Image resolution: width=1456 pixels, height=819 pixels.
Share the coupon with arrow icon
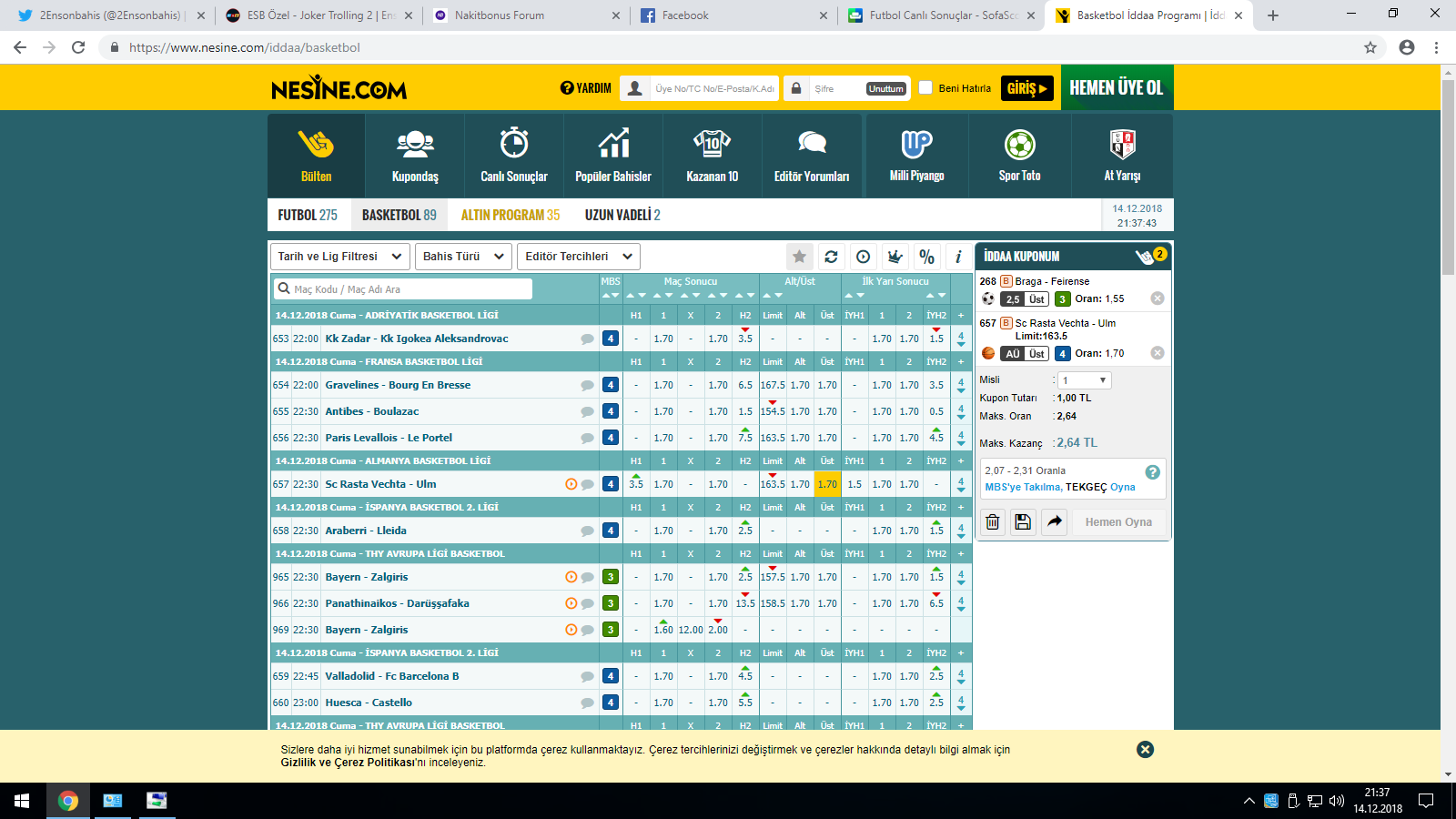coord(1054,521)
